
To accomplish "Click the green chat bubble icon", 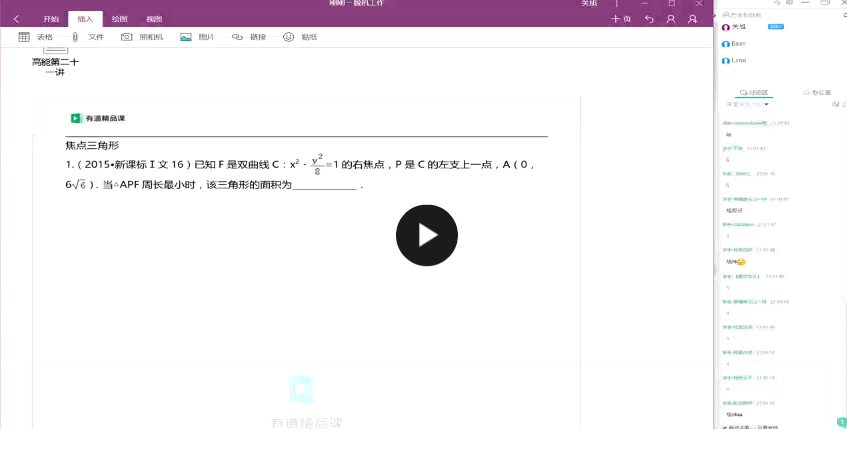I will click(x=842, y=422).
